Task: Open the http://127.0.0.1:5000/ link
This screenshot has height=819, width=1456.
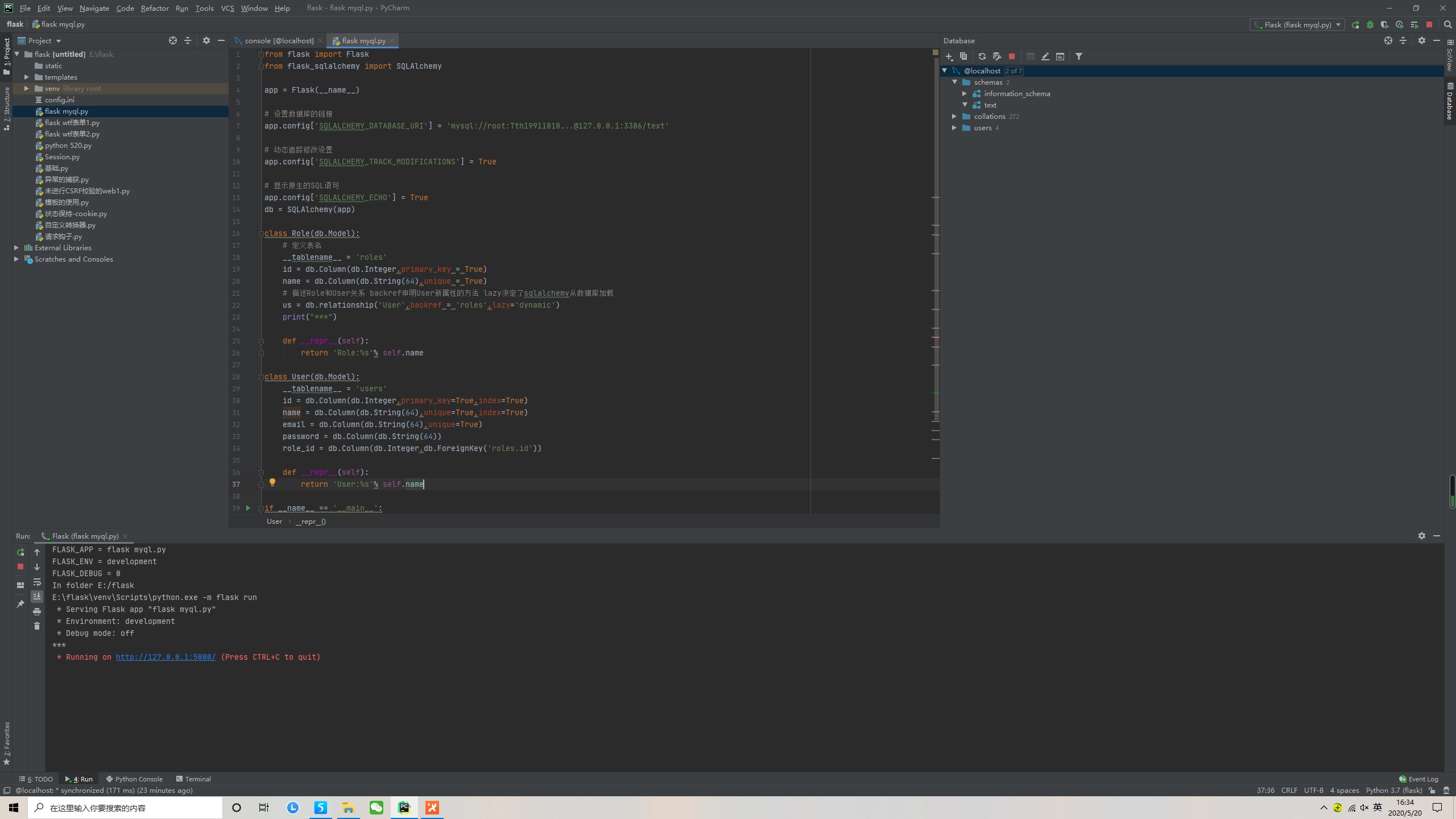Action: click(x=166, y=657)
